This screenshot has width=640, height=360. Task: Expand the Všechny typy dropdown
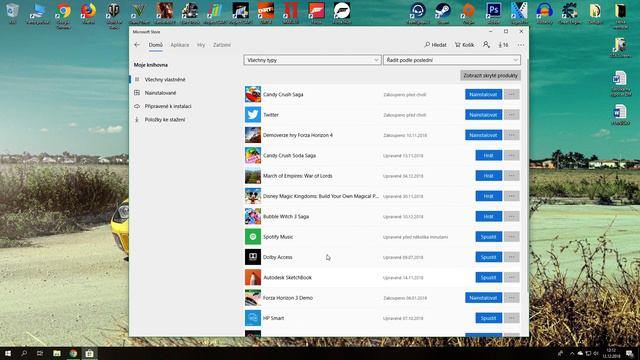pyautogui.click(x=312, y=60)
